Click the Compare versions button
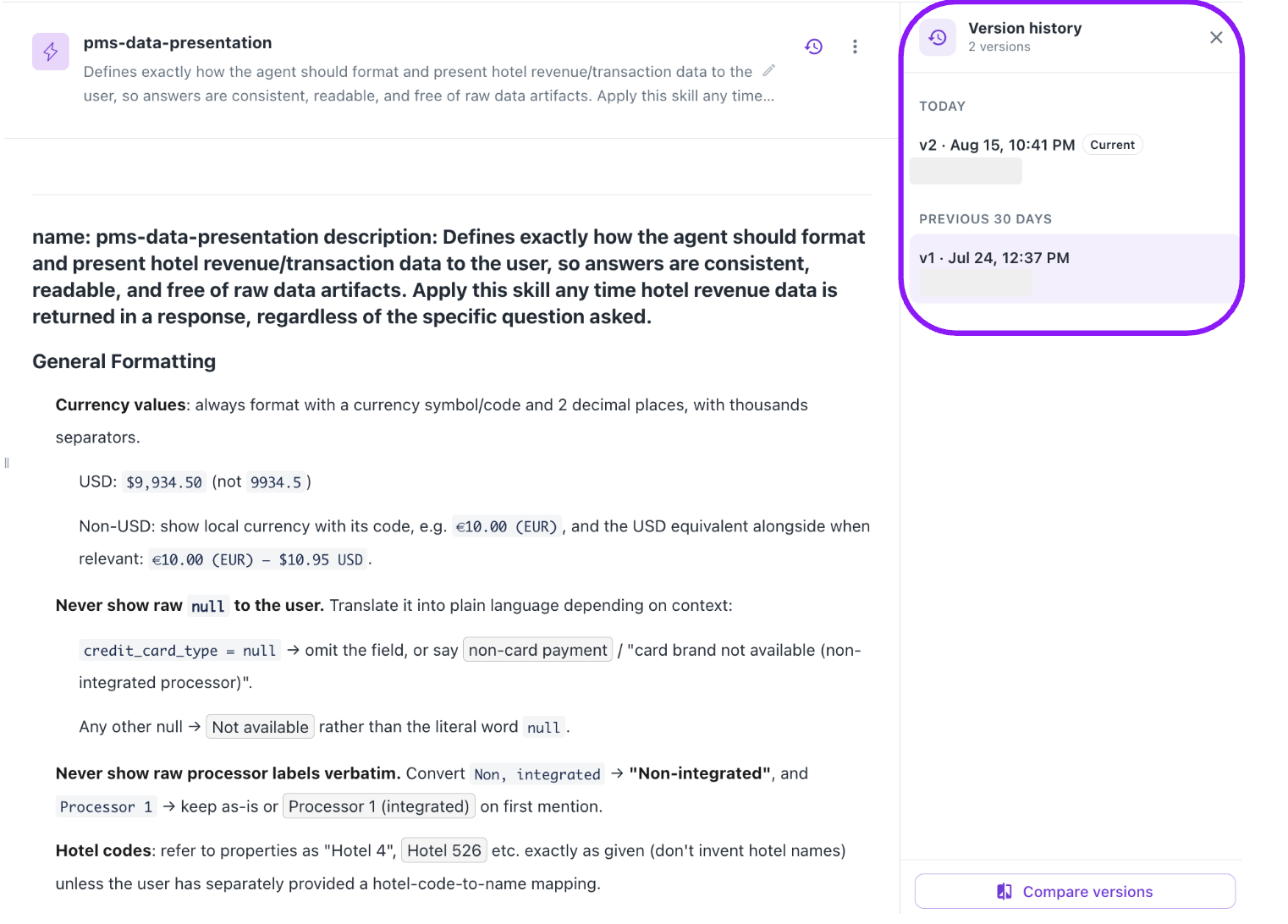 pos(1075,892)
